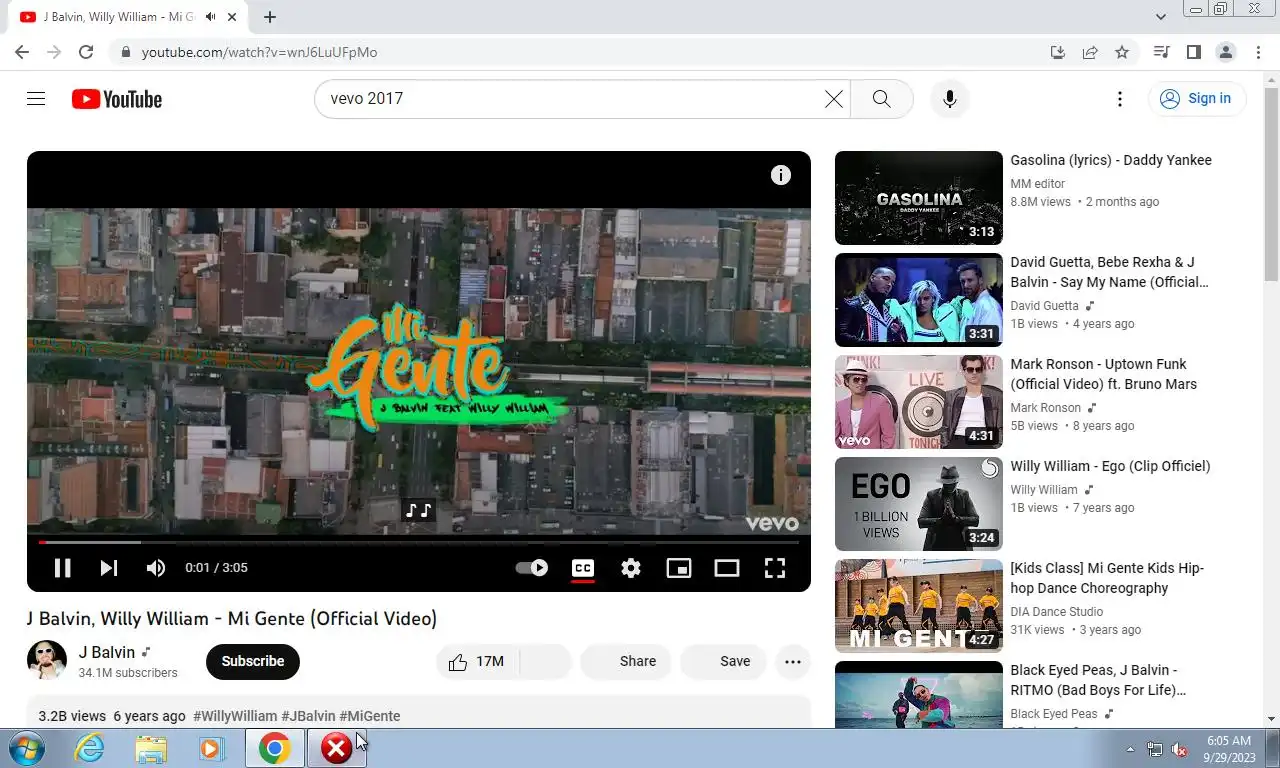Reload the YouTube page
This screenshot has width=1280, height=768.
(x=86, y=52)
